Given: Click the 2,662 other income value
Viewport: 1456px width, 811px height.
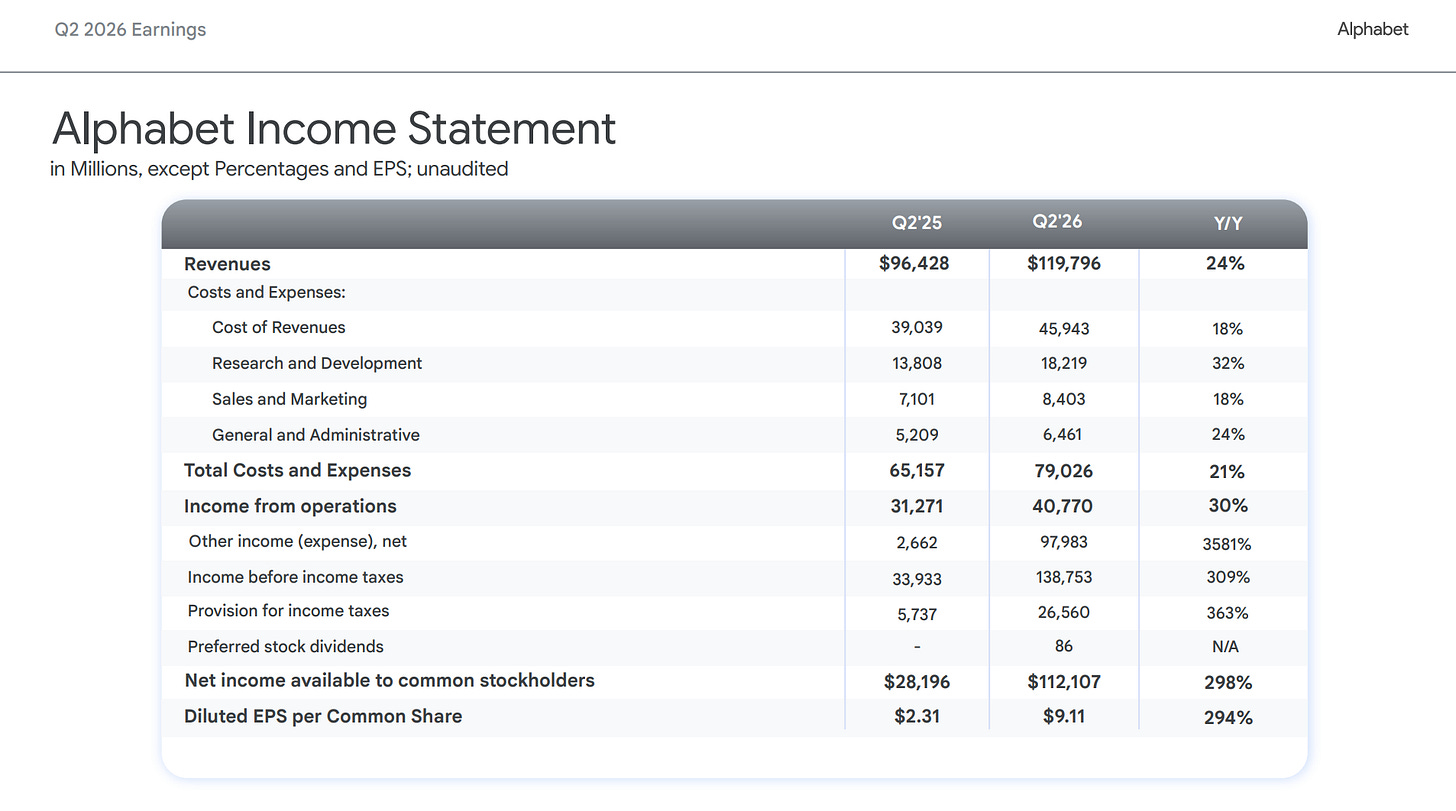Looking at the screenshot, I should [917, 543].
